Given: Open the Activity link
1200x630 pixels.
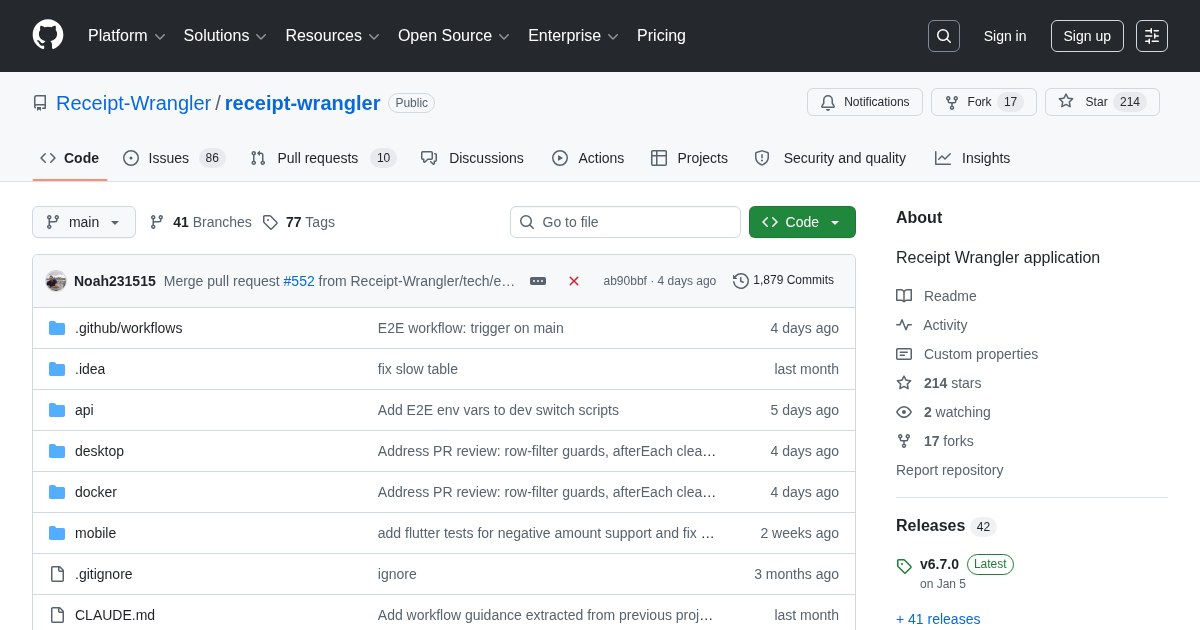Looking at the screenshot, I should click(932, 325).
